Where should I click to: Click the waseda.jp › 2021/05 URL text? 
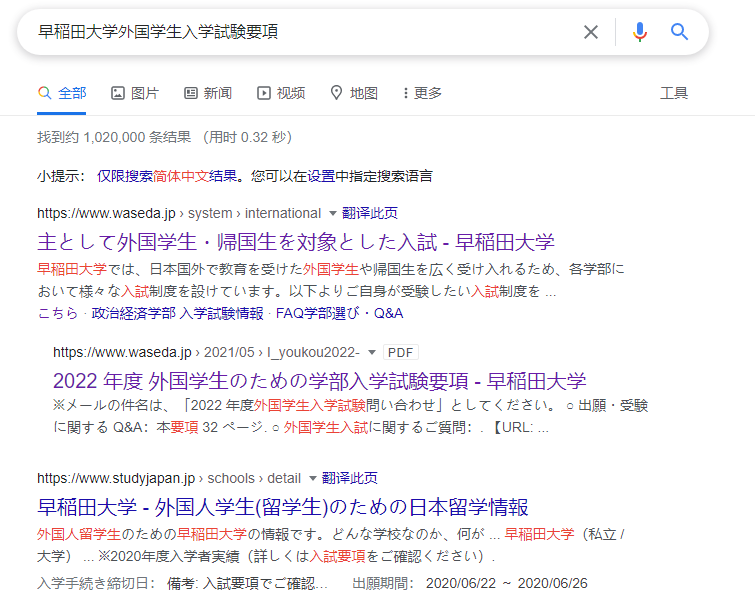206,352
